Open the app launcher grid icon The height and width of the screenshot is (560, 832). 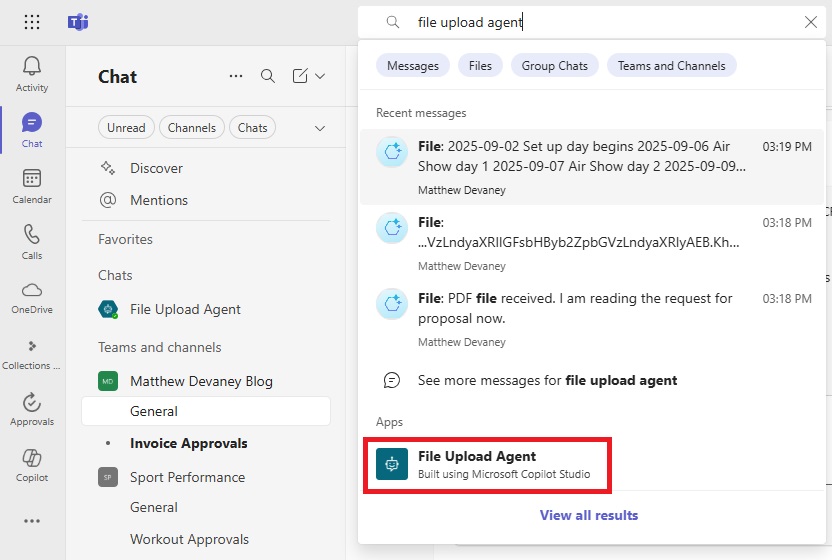32,22
